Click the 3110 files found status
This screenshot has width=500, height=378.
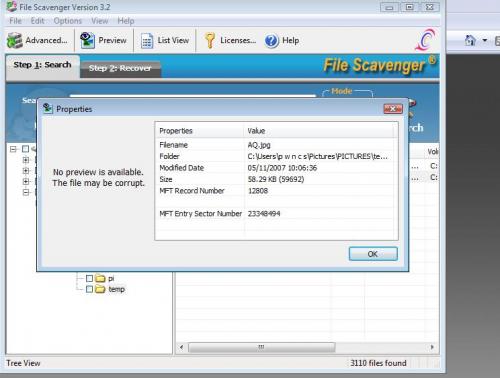(x=378, y=363)
